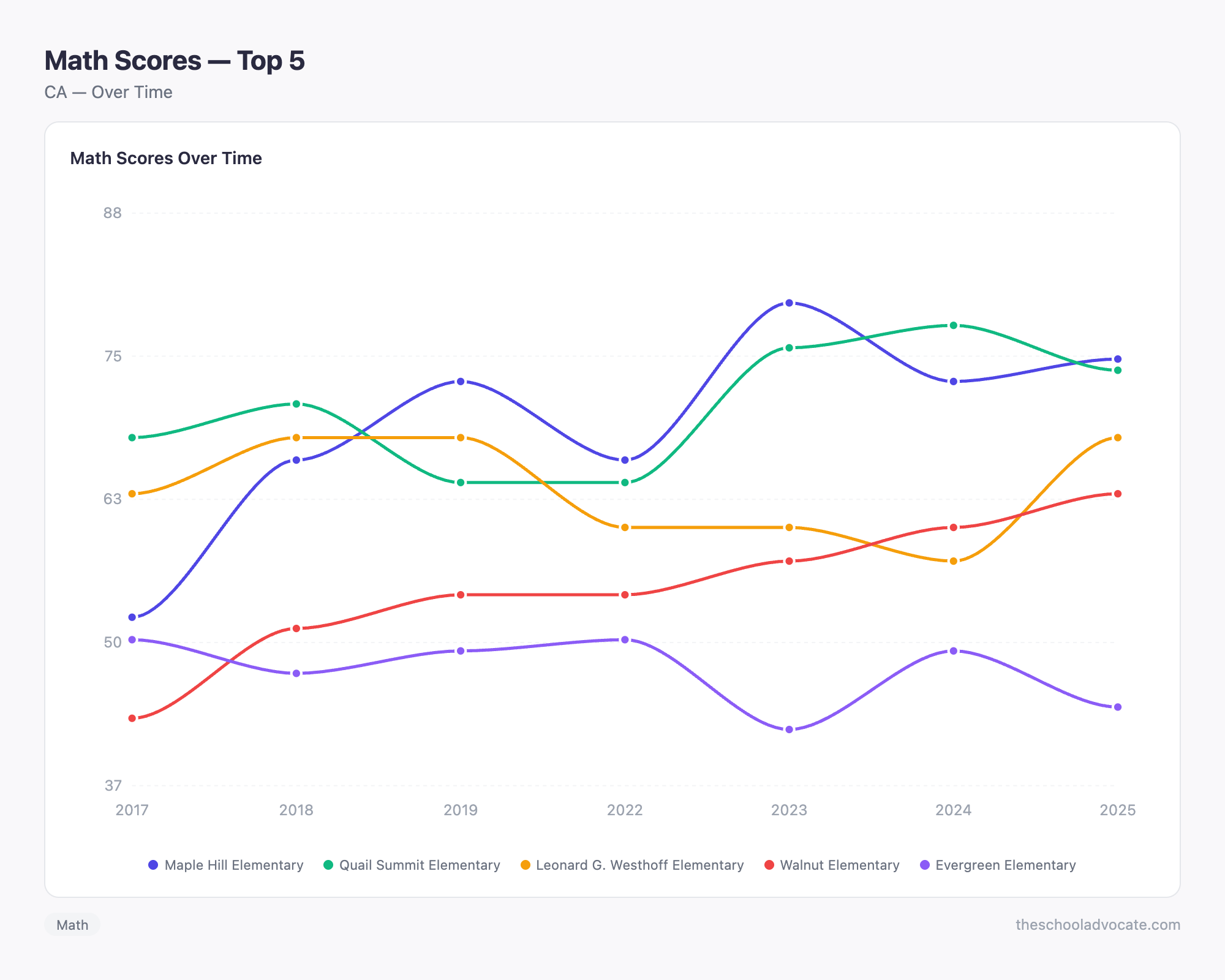Select Walnut Elementary's 2017 data point
The height and width of the screenshot is (980, 1225).
132,718
